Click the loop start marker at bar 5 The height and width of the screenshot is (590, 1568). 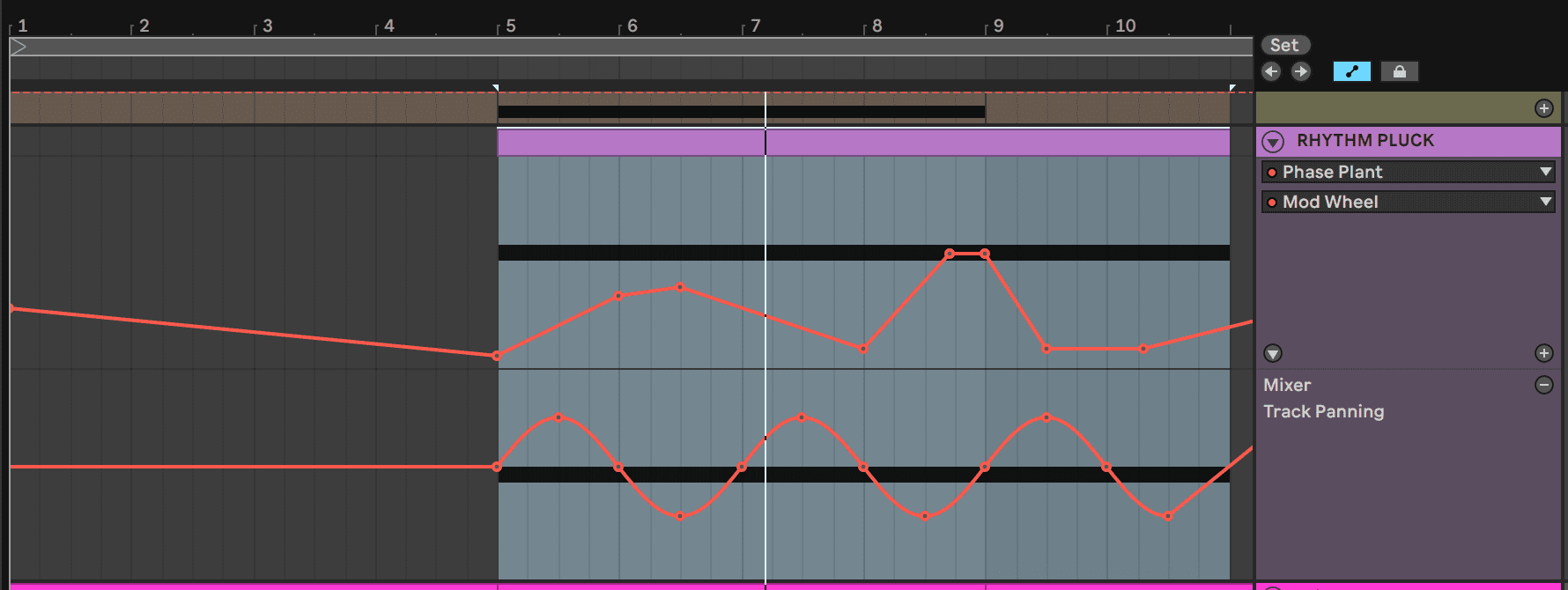click(496, 88)
